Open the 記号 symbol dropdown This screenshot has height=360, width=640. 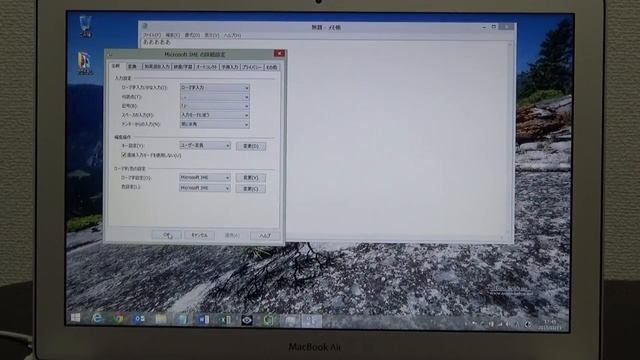[x=215, y=106]
